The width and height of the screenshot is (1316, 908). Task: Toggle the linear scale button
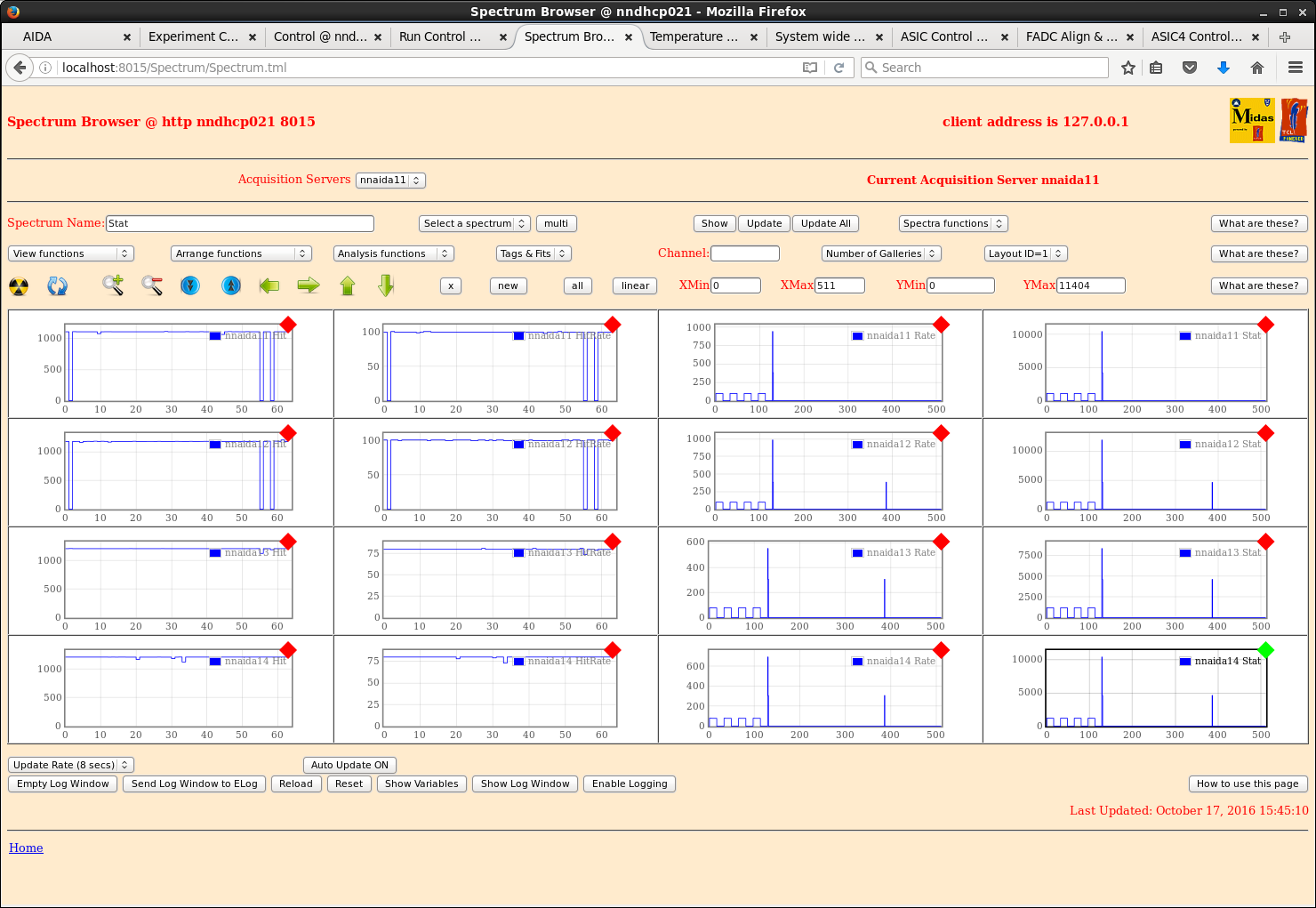point(635,285)
